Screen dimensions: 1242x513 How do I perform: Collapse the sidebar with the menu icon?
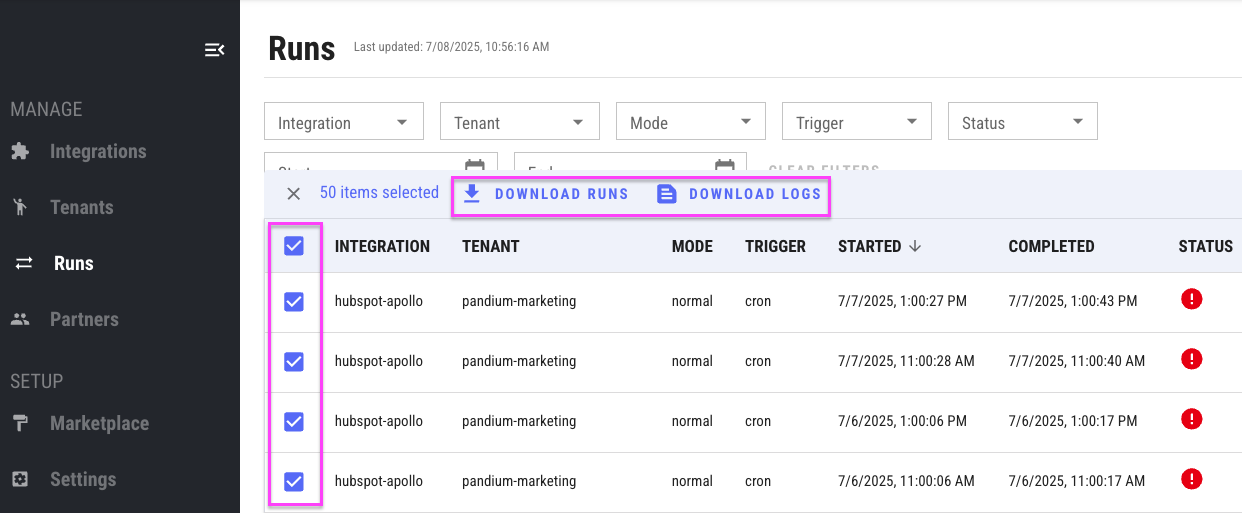[x=214, y=50]
